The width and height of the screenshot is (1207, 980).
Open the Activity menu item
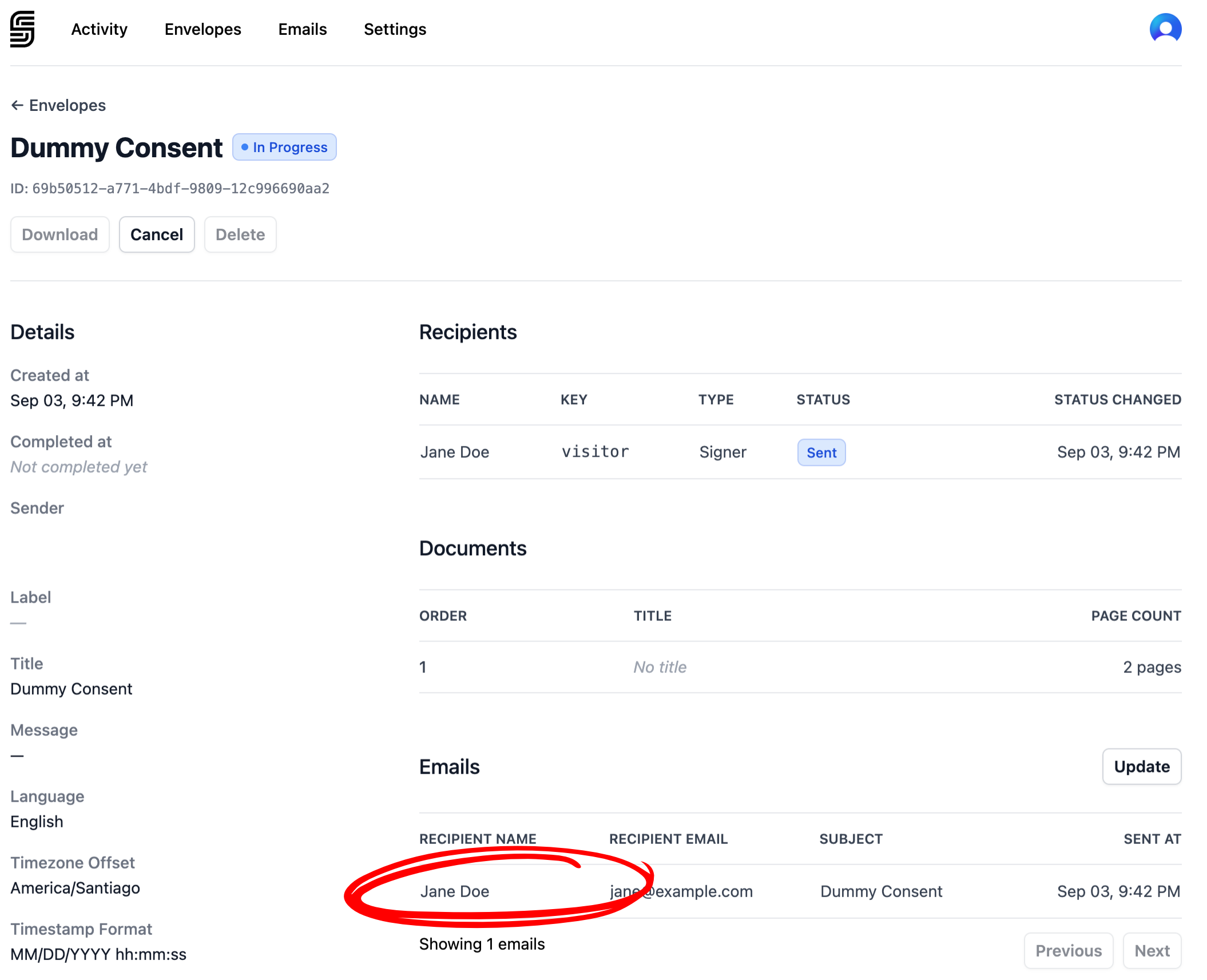coord(99,29)
